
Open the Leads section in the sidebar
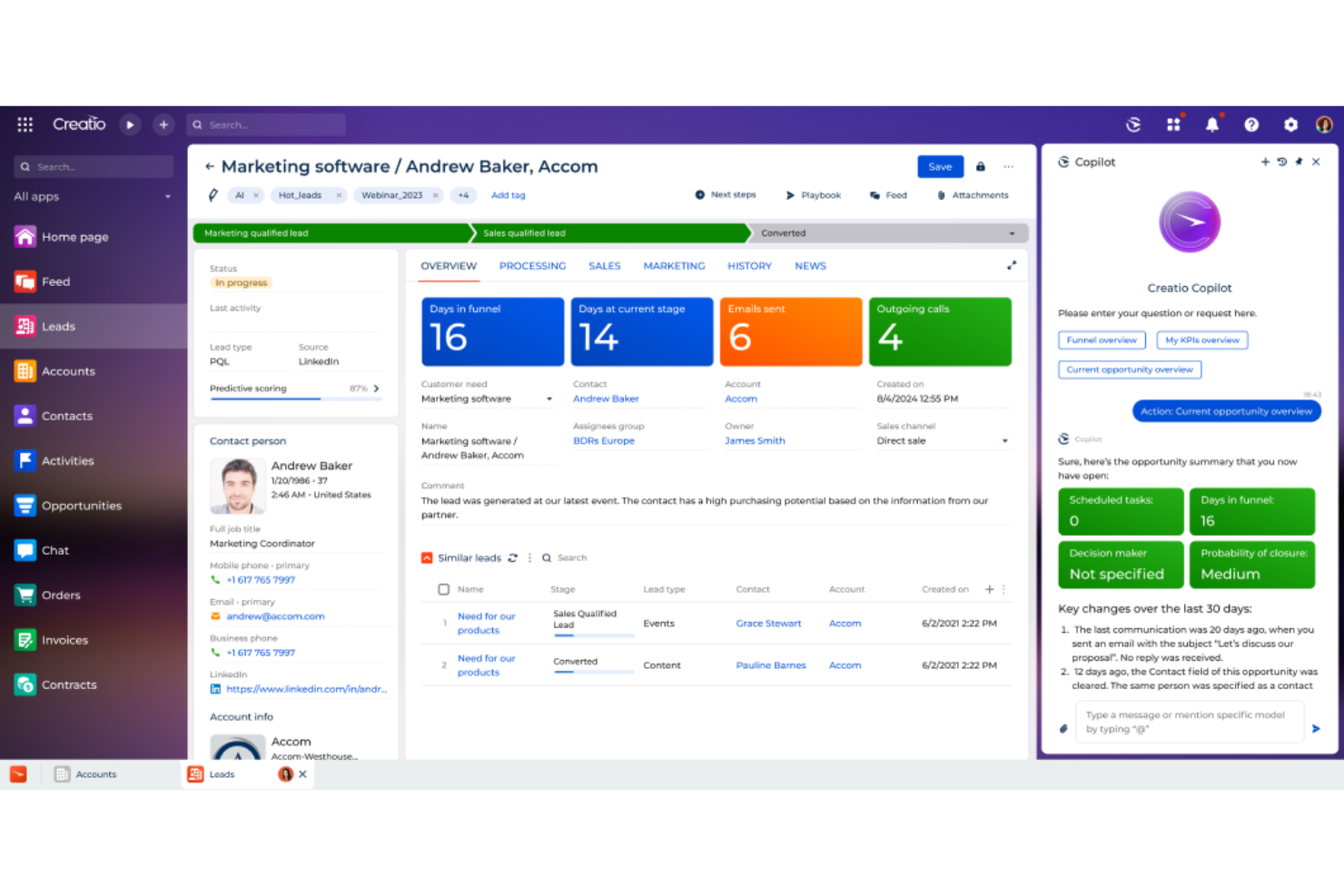point(58,326)
